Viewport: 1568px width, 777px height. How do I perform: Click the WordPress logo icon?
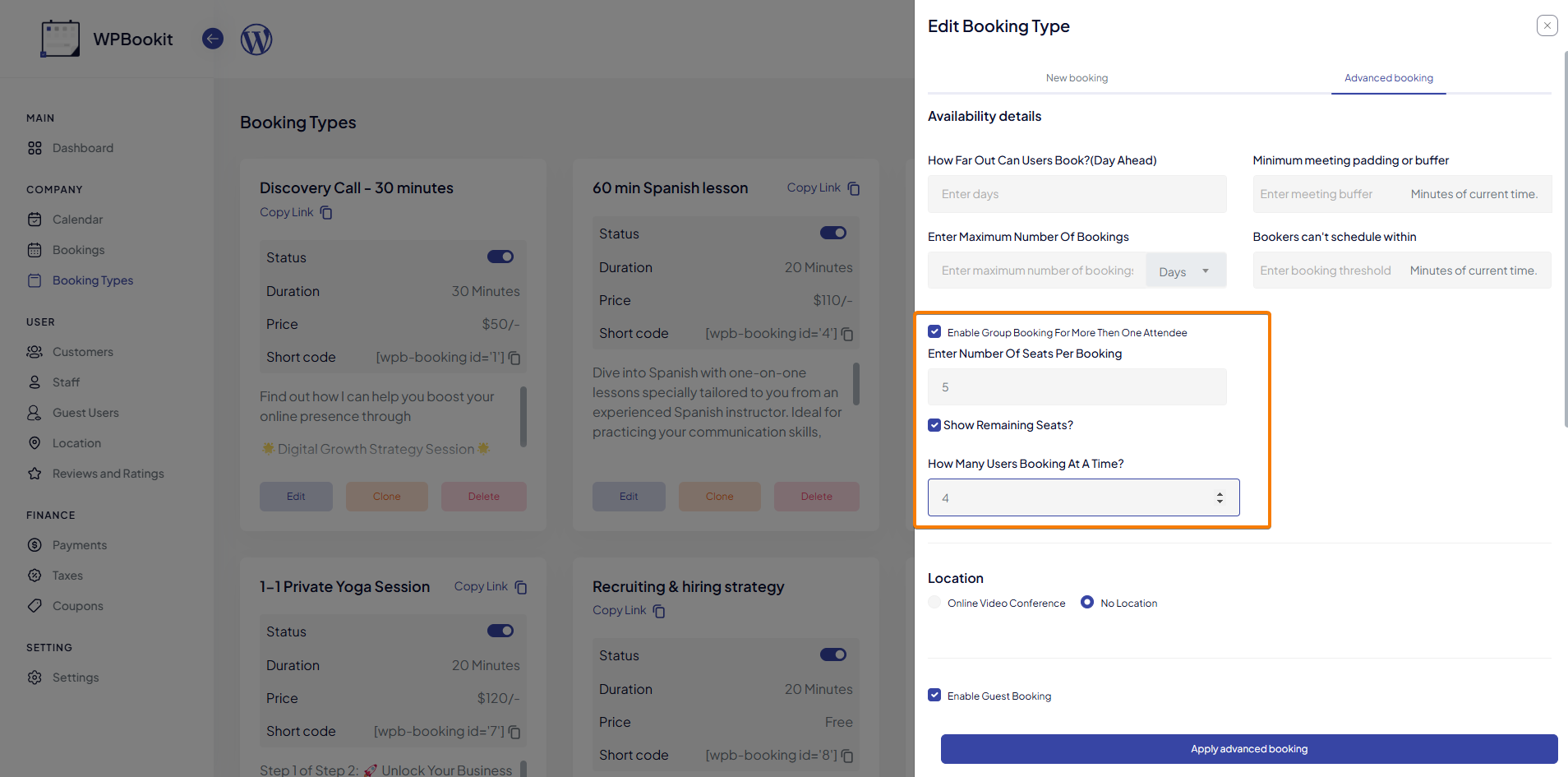click(x=256, y=39)
